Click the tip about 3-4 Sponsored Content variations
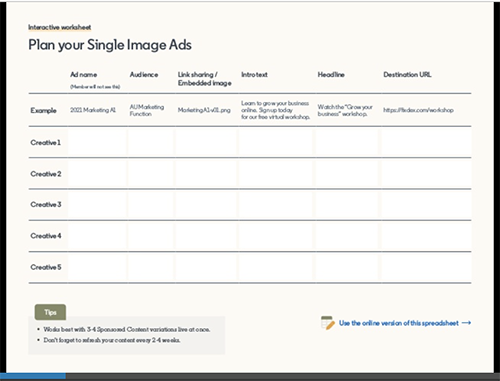 (x=127, y=329)
